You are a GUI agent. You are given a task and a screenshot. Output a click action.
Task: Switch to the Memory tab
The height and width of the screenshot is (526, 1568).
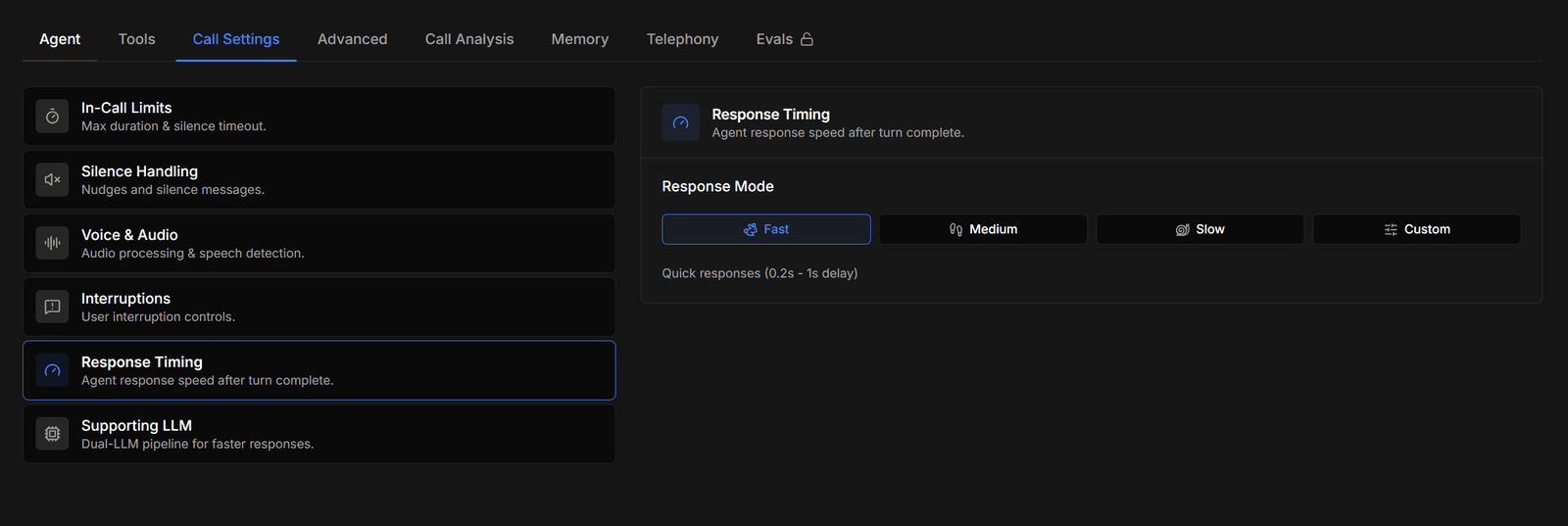pyautogui.click(x=579, y=39)
